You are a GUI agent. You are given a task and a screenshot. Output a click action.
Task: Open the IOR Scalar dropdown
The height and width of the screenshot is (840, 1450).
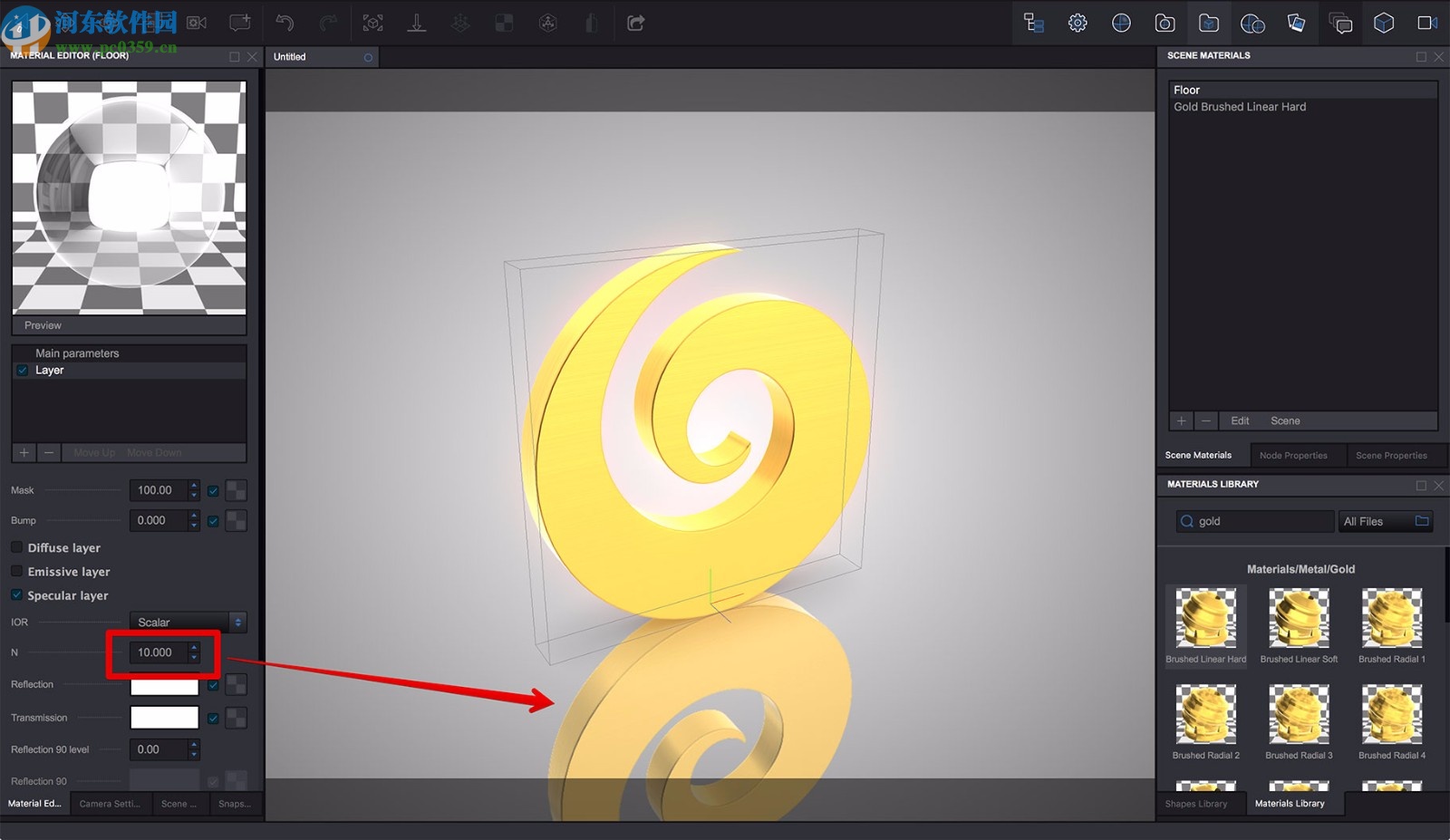coord(188,622)
